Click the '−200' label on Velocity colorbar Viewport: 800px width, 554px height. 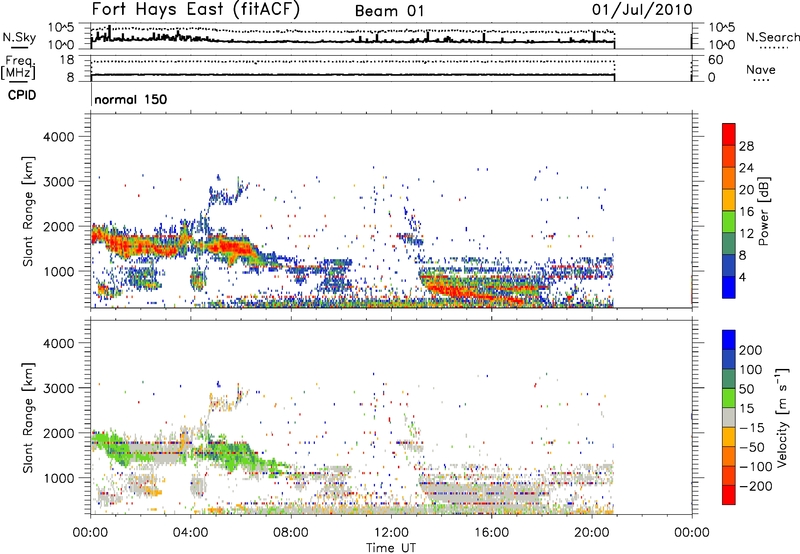(x=755, y=486)
